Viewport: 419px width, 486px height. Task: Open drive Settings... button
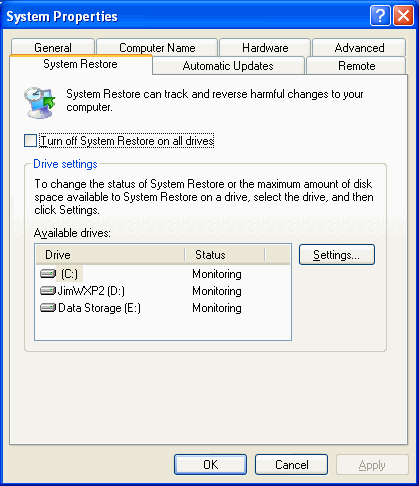pyautogui.click(x=337, y=255)
